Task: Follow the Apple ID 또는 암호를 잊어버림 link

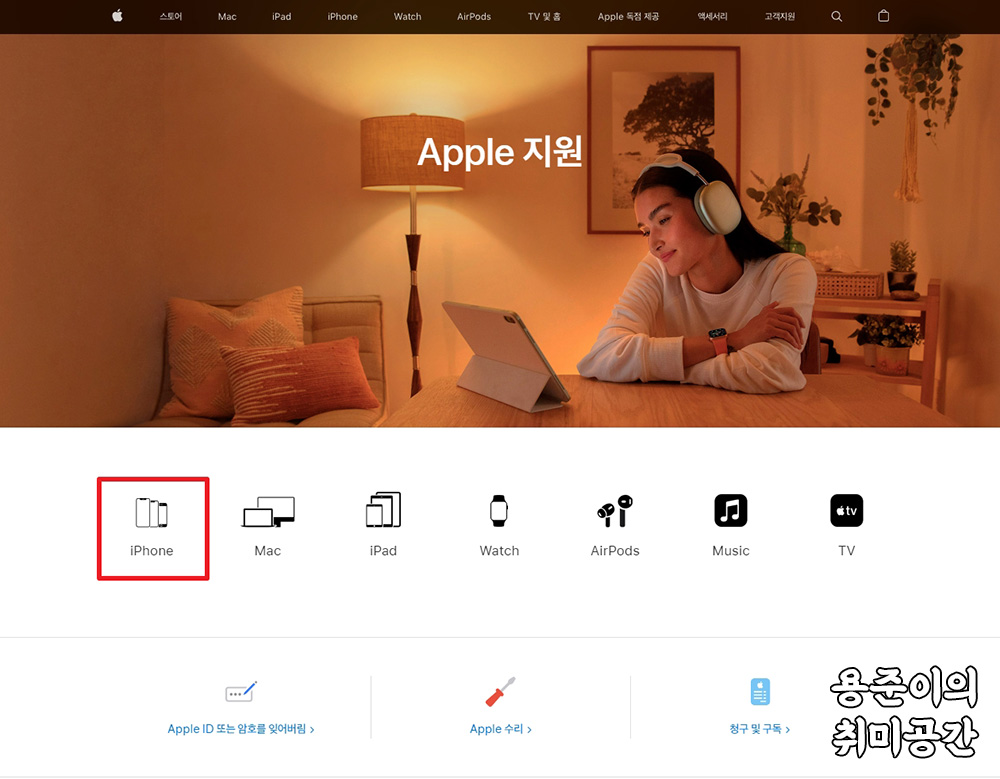Action: point(241,729)
